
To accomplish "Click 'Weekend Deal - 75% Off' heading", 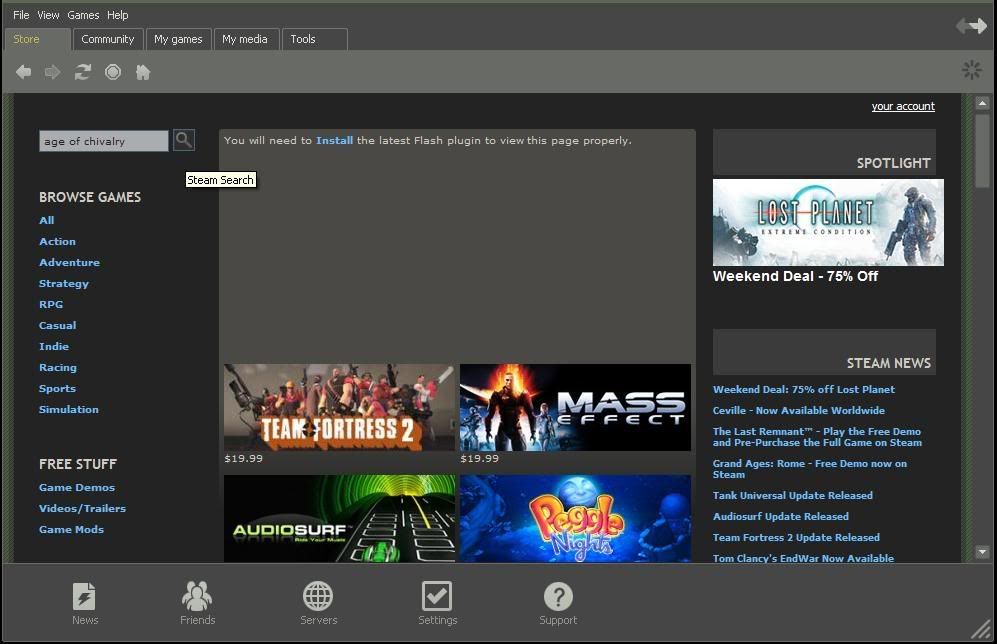I will point(795,276).
